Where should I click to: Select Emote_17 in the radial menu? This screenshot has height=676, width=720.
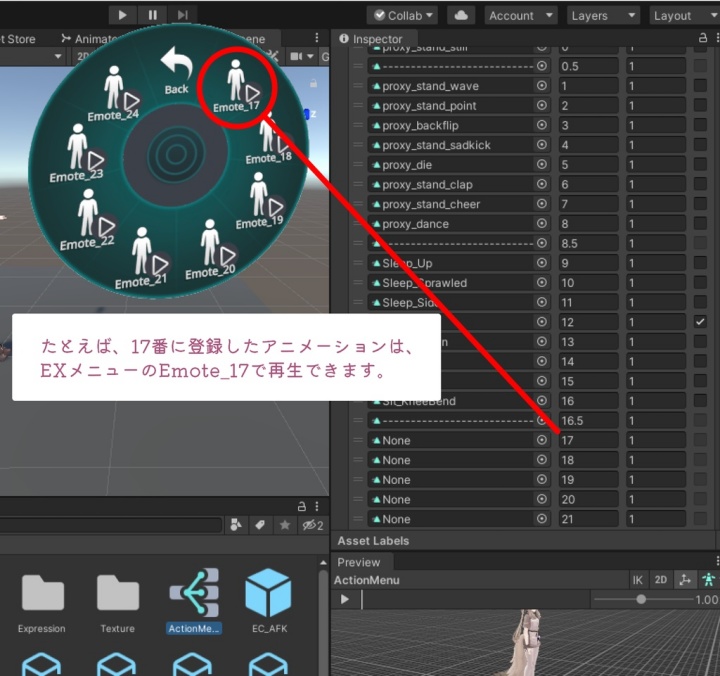click(237, 87)
